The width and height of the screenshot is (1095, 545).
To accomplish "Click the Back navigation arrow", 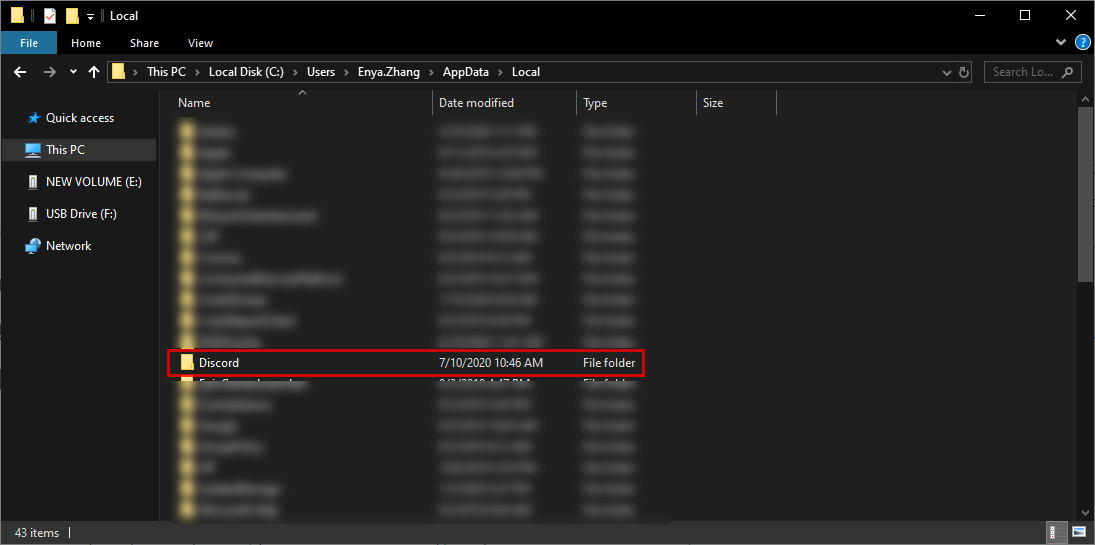I will pos(19,72).
